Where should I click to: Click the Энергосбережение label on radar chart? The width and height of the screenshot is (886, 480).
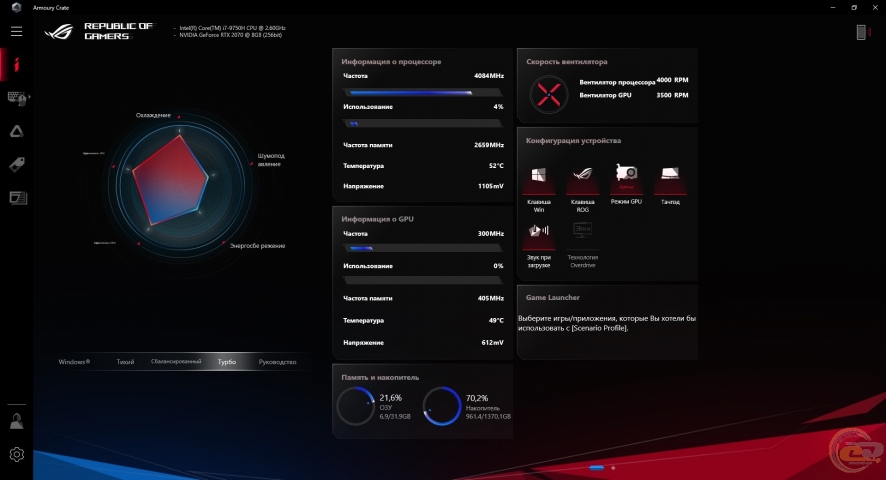[257, 246]
